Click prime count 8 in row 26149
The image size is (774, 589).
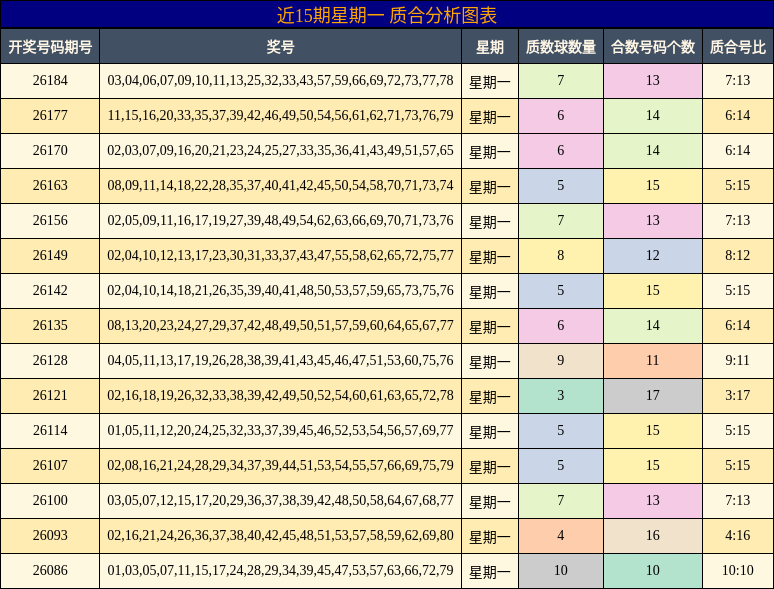pyautogui.click(x=561, y=256)
